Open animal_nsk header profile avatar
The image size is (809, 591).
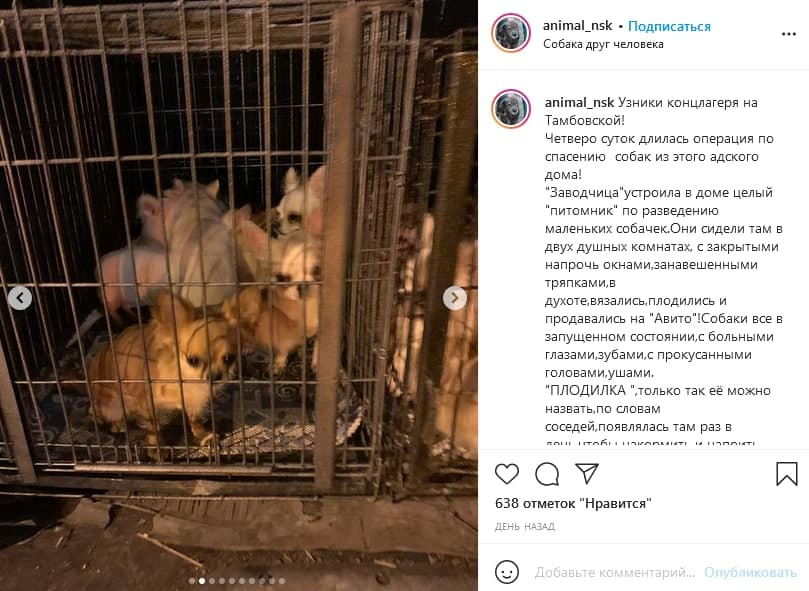[x=511, y=34]
